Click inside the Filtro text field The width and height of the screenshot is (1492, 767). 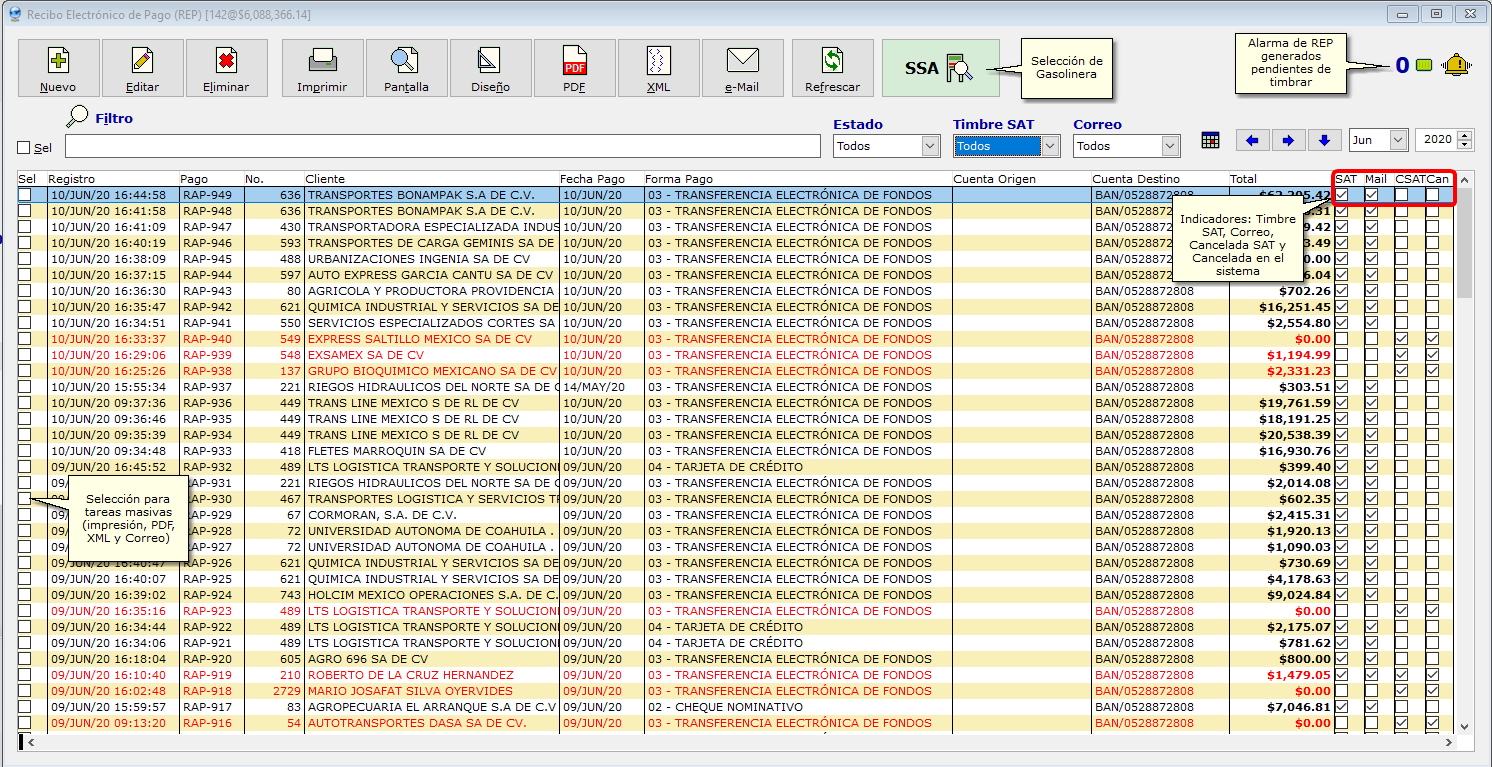coord(442,146)
